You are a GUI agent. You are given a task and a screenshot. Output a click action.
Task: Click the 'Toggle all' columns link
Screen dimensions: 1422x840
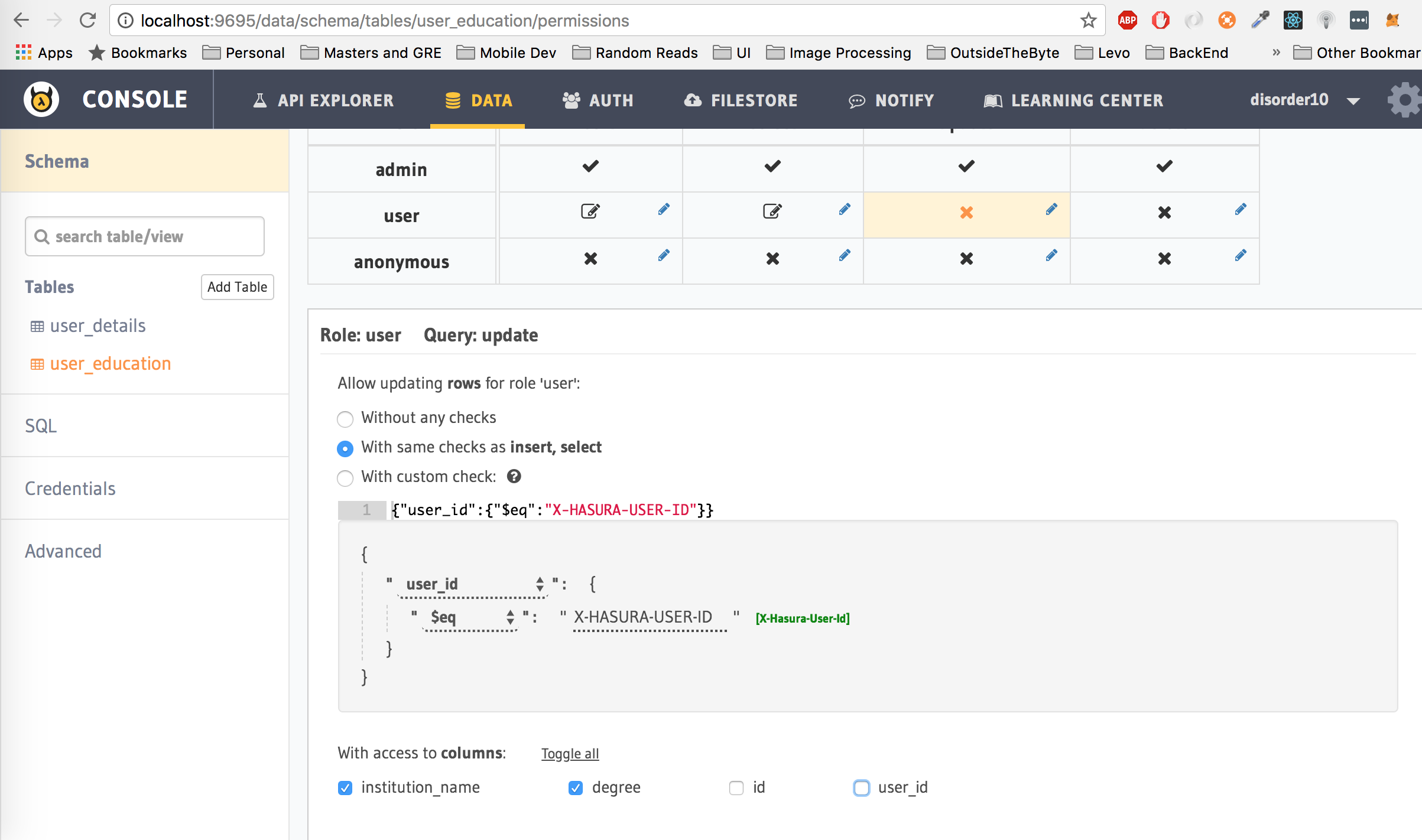pyautogui.click(x=570, y=754)
